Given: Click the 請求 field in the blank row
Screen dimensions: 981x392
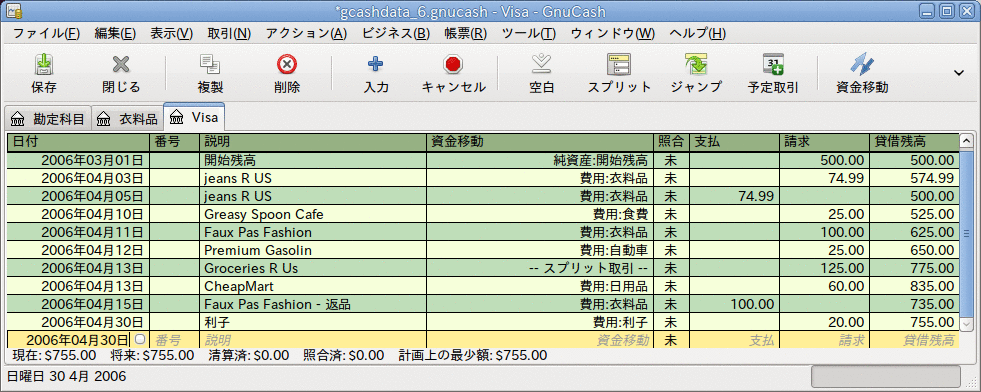Looking at the screenshot, I should pos(824,339).
